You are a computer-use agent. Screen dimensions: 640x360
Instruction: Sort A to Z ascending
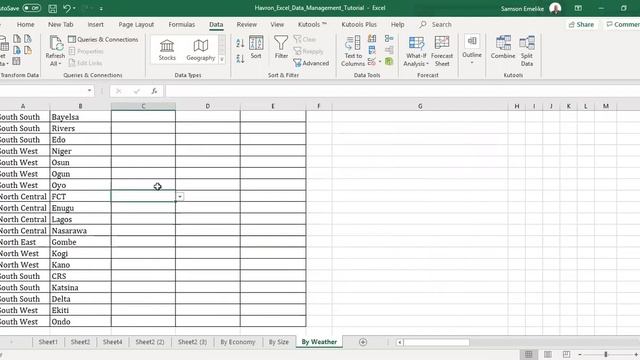(240, 43)
